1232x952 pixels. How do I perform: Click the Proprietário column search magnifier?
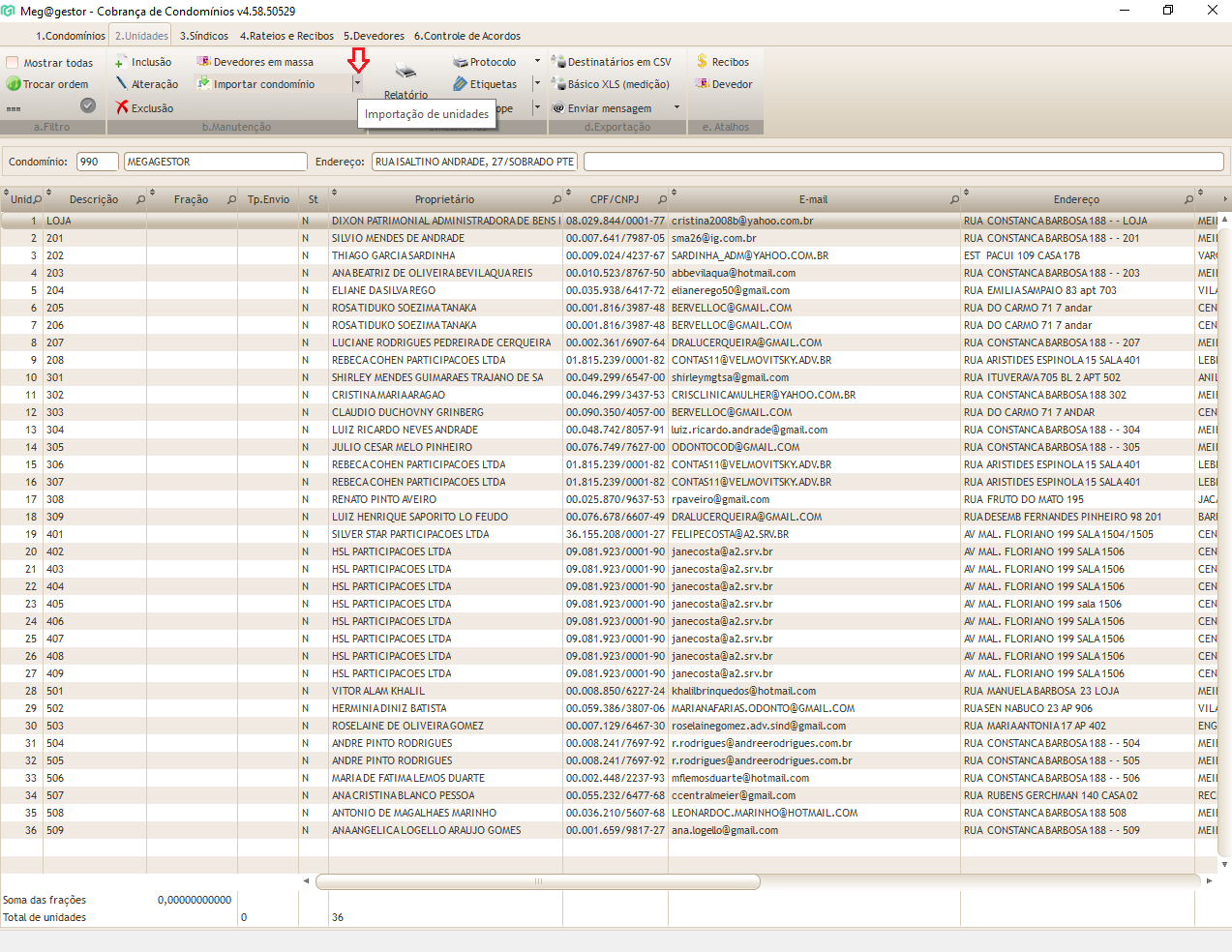click(556, 200)
